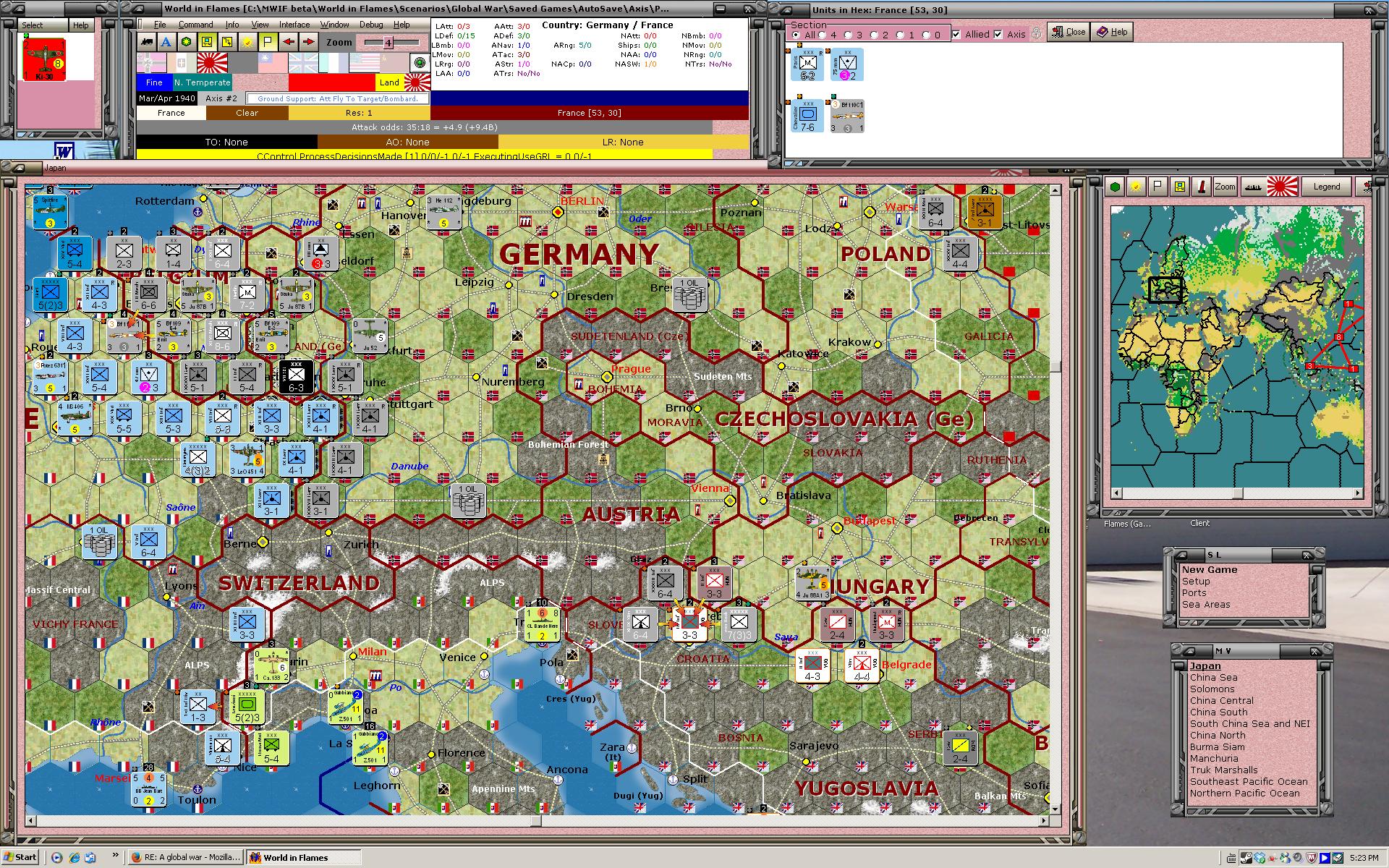Choose Sea Areas in the S L list
The image size is (1389, 868).
point(1206,604)
